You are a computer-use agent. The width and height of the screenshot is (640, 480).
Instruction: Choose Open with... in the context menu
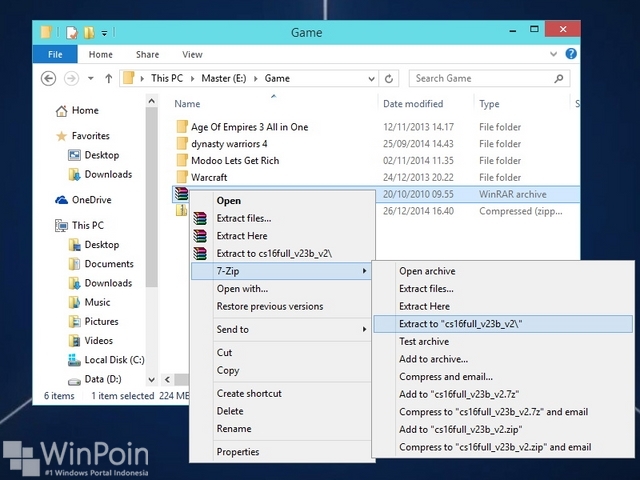click(282, 289)
